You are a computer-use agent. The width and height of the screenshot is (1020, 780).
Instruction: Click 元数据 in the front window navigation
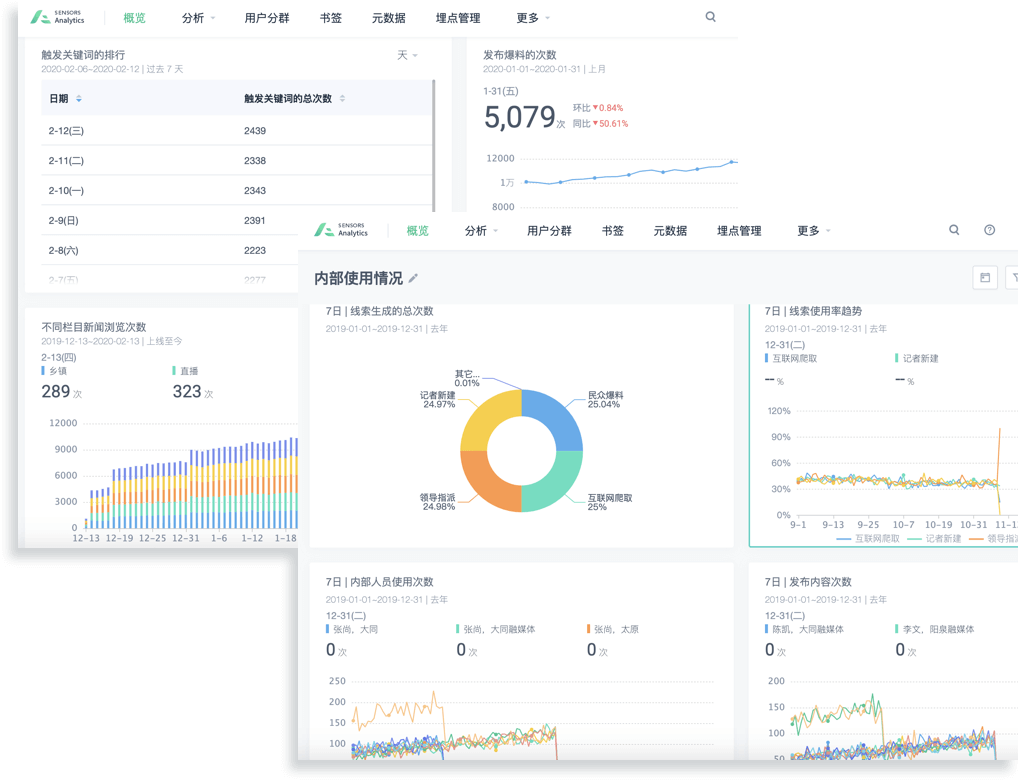(x=670, y=231)
